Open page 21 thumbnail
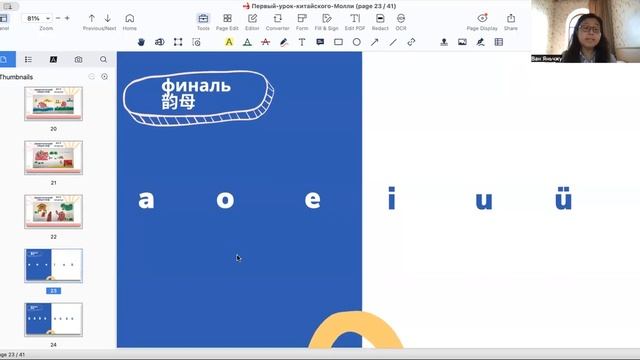Screen dimensions: 640x360 point(53,158)
